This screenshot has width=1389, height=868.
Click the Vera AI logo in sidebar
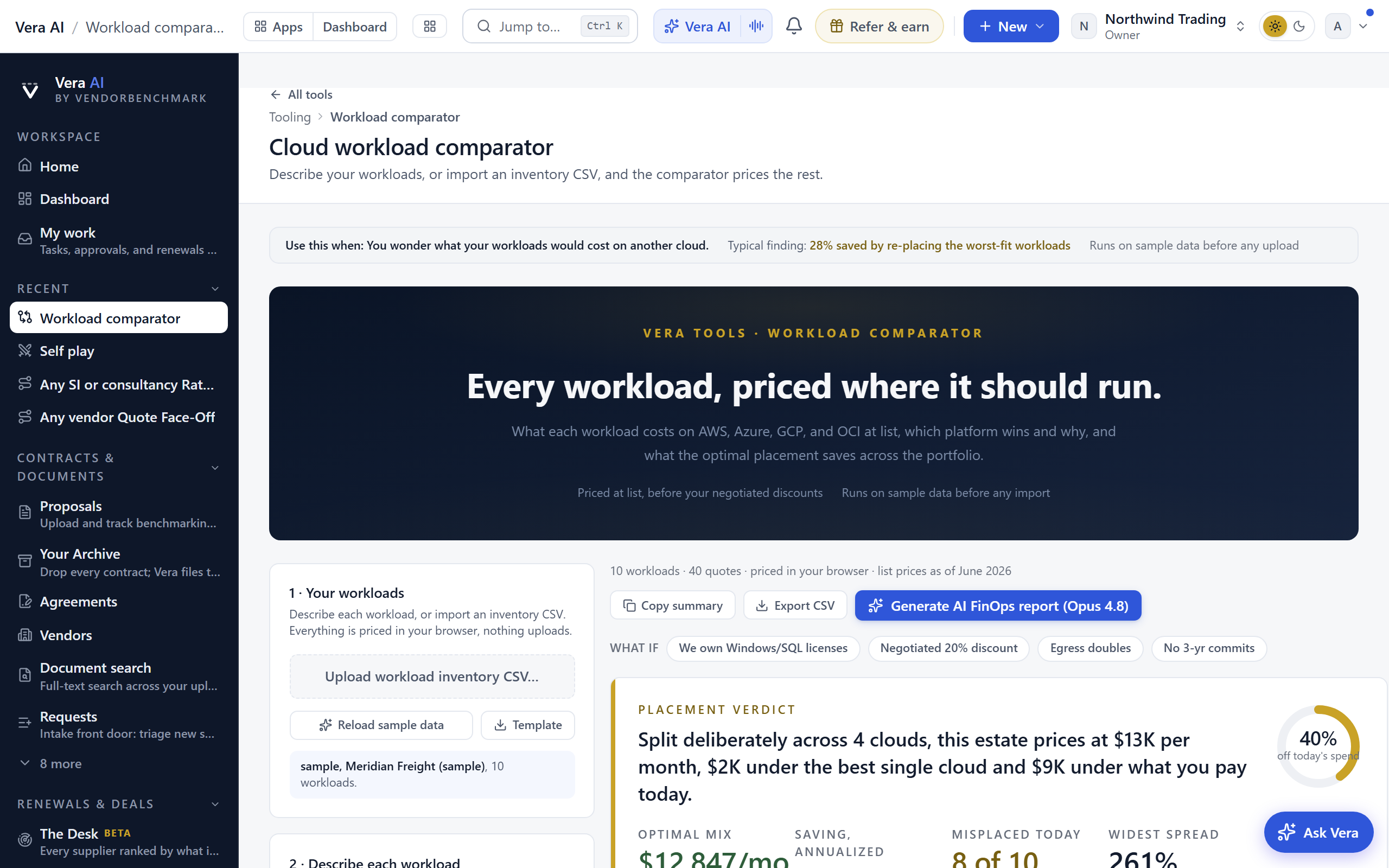(30, 90)
